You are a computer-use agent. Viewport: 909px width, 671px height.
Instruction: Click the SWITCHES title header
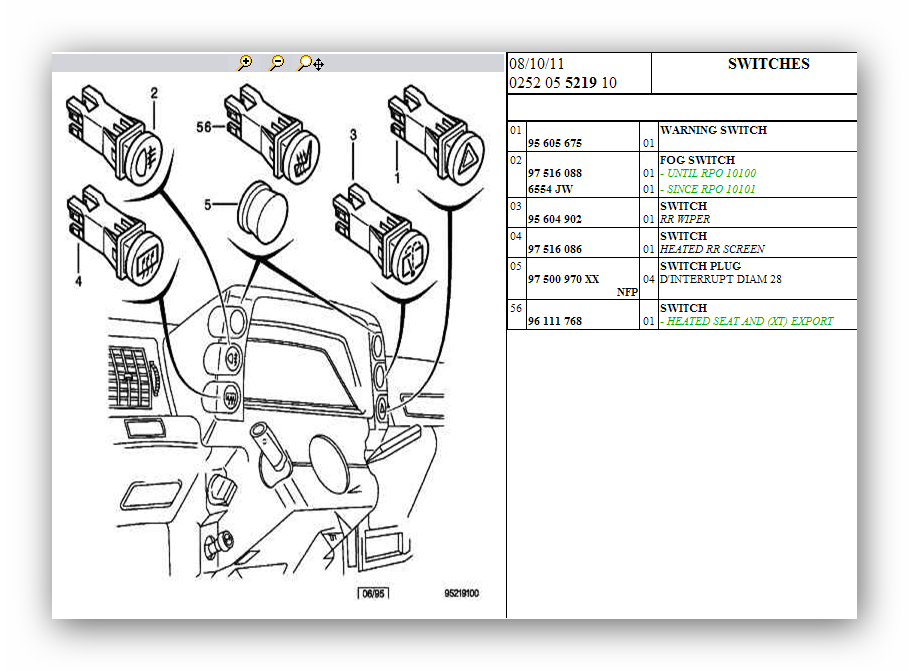pyautogui.click(x=769, y=64)
